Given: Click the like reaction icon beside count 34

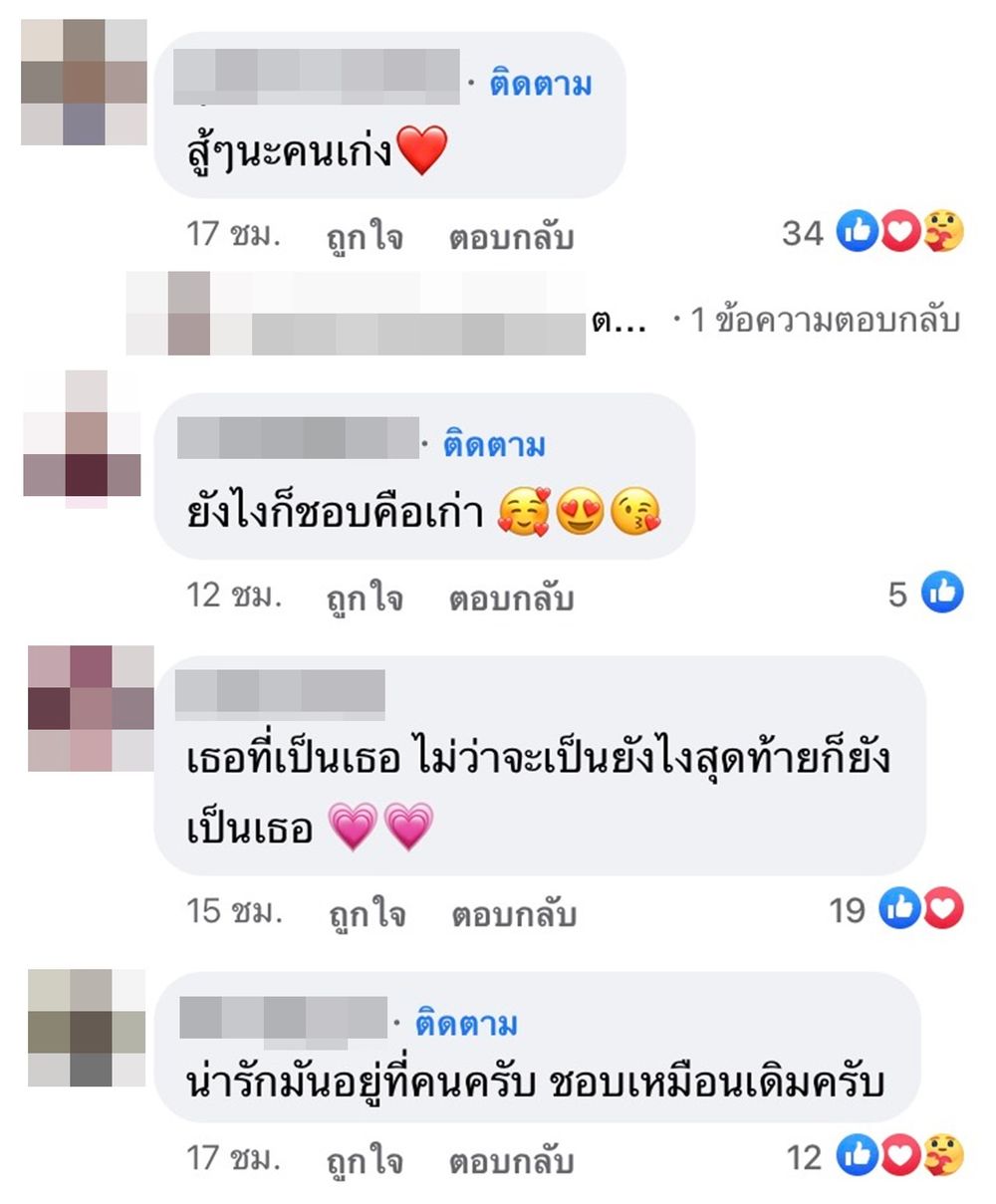Looking at the screenshot, I should (855, 232).
